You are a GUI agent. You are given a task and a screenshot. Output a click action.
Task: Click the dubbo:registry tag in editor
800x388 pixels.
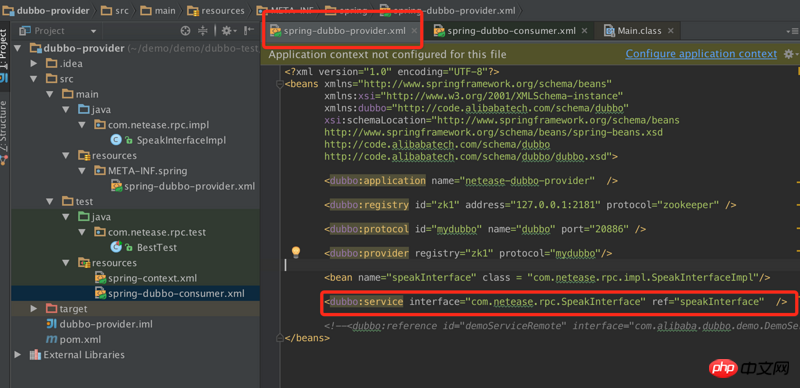click(x=369, y=205)
